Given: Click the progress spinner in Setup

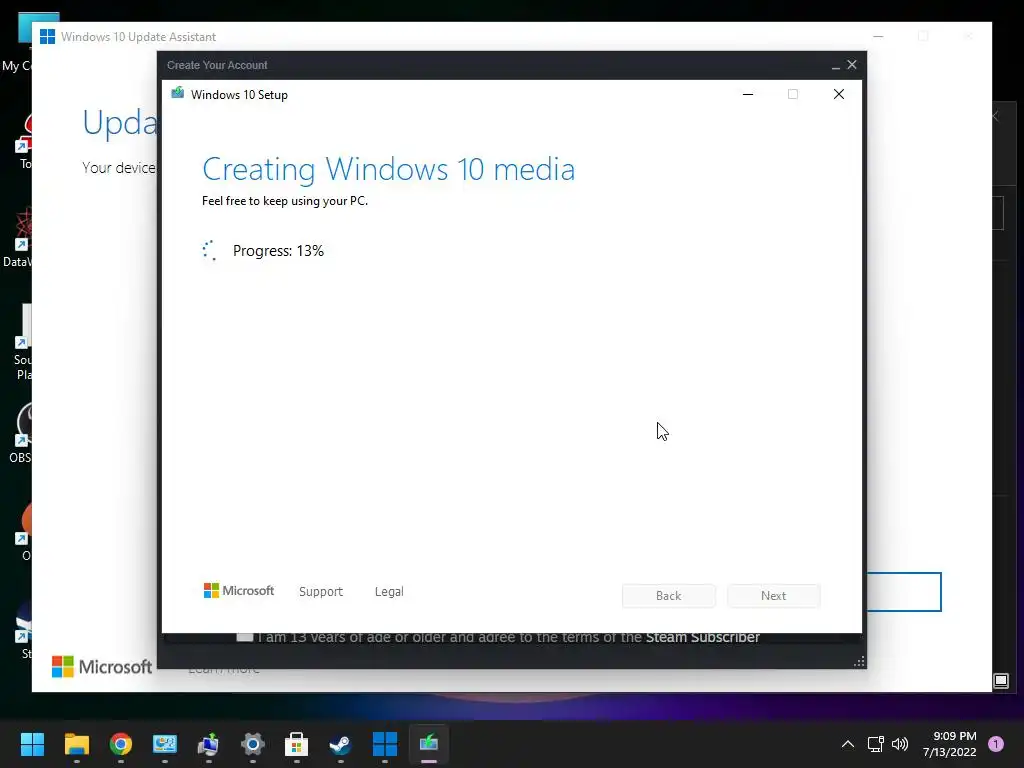Looking at the screenshot, I should pos(210,250).
